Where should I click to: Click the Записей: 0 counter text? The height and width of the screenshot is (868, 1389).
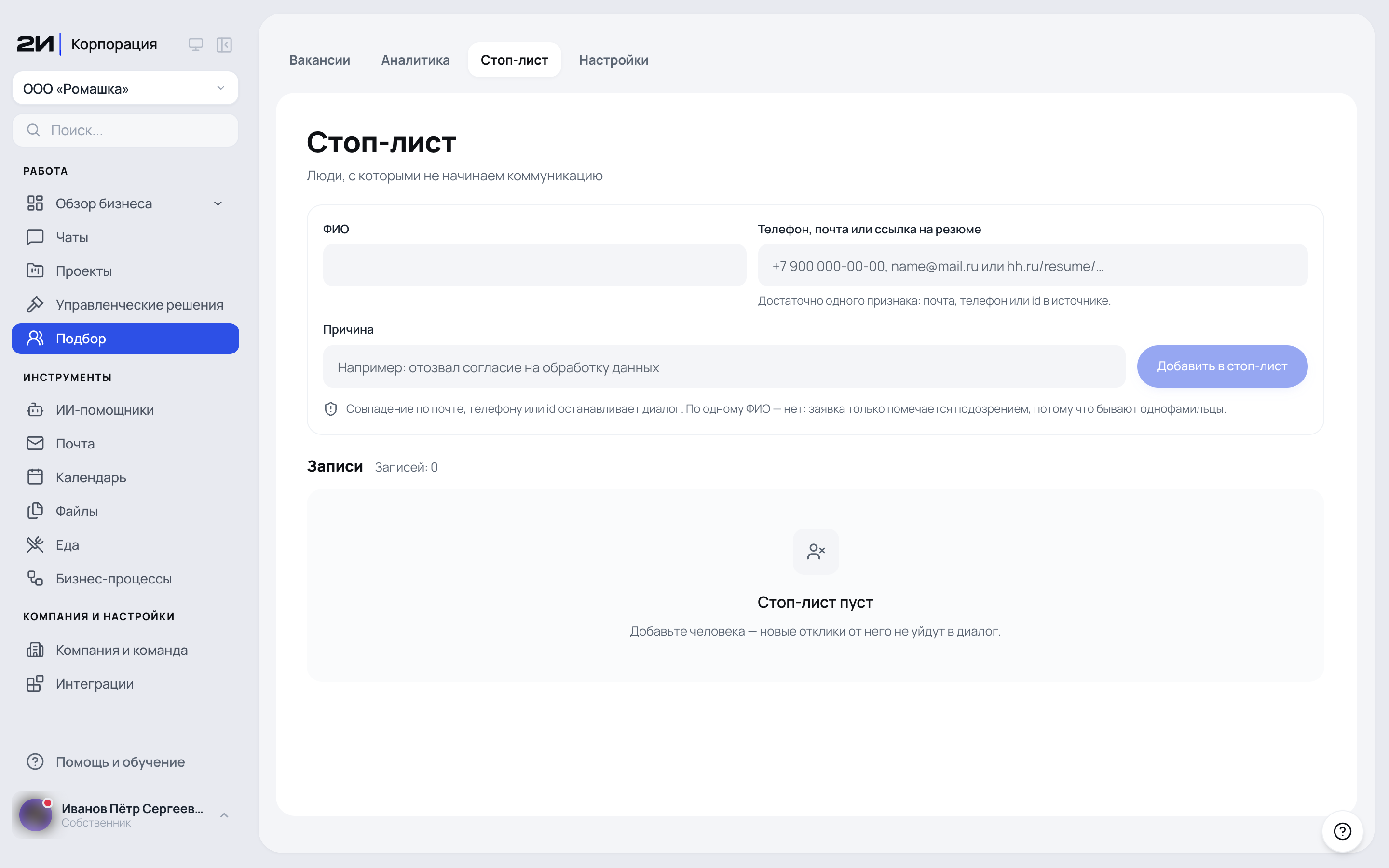[407, 467]
